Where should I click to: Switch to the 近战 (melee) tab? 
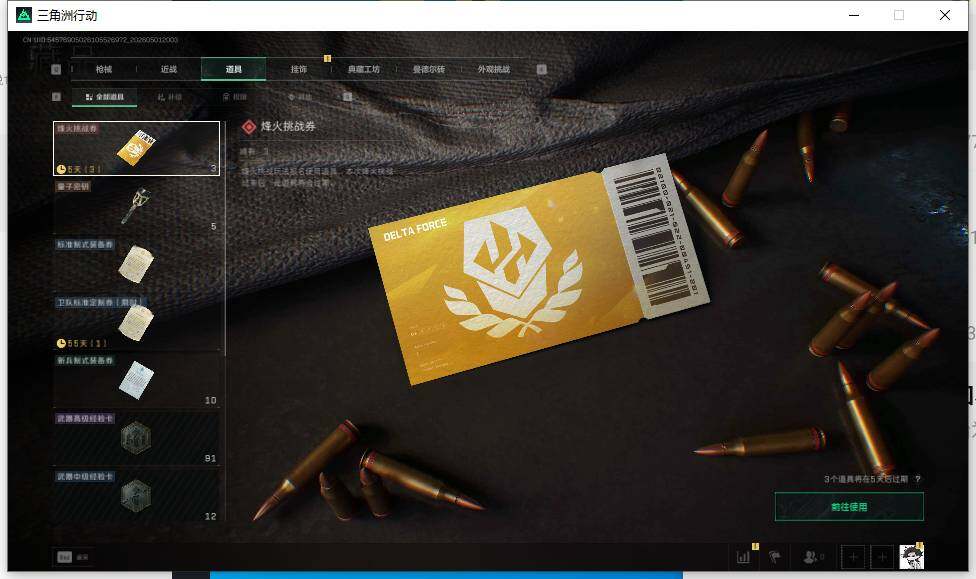coord(169,69)
